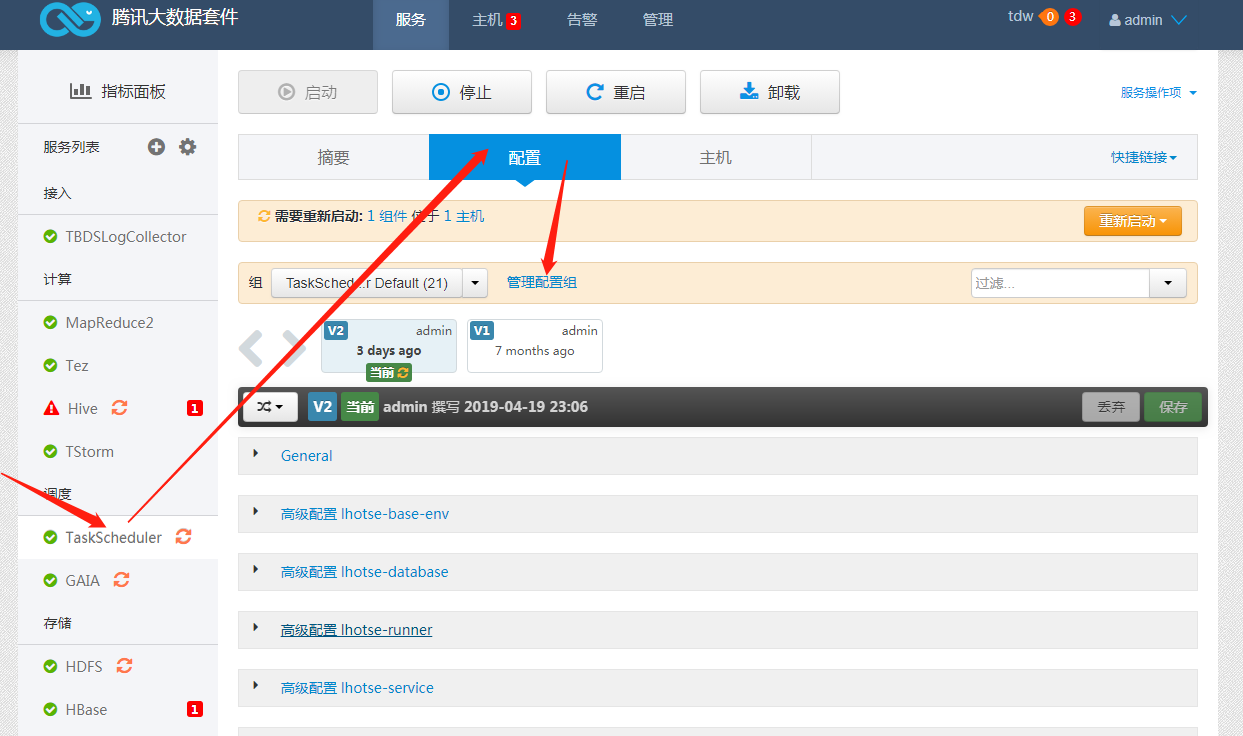Open the HDFS service name link
Screen dimensions: 1243x736
[84, 667]
